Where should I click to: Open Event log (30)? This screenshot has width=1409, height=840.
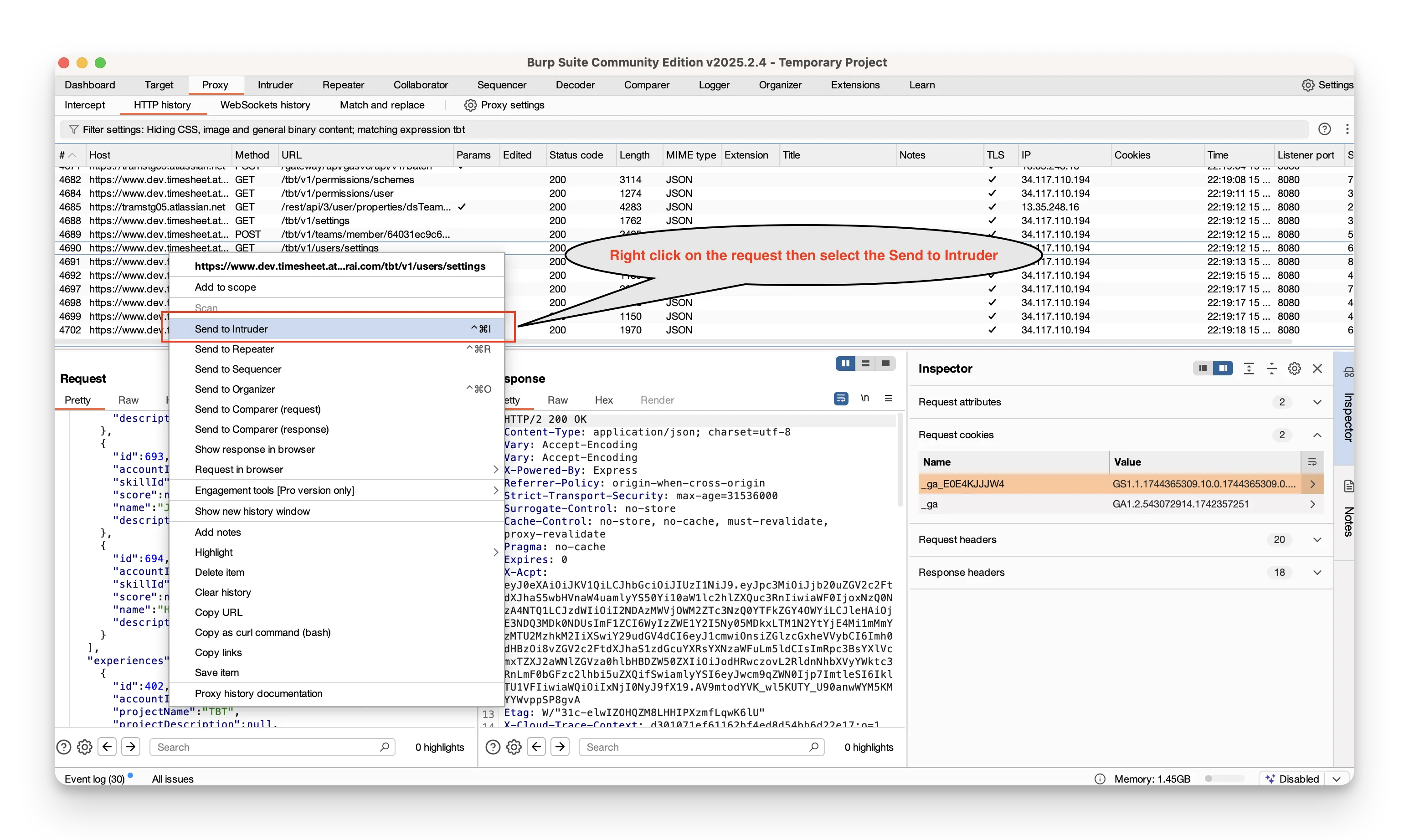94,779
